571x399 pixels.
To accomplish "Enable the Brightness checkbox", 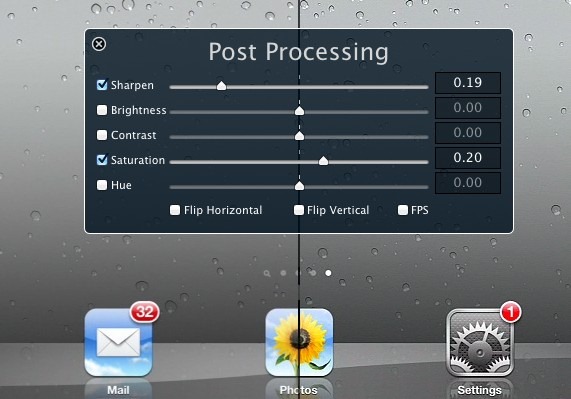I will pyautogui.click(x=102, y=110).
